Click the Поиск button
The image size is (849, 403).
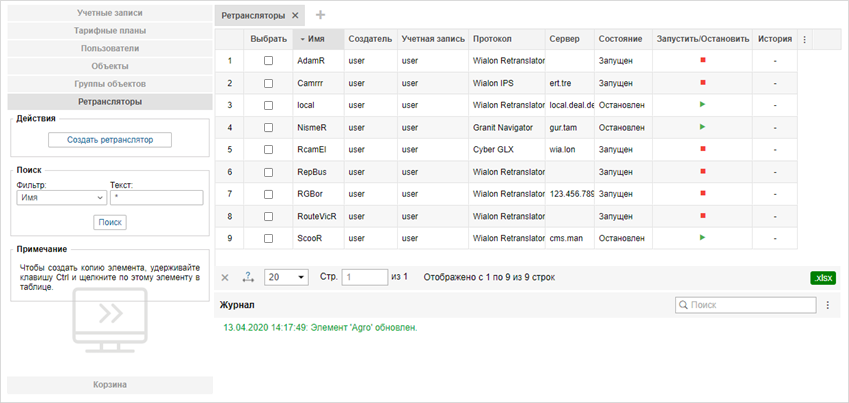tap(110, 222)
